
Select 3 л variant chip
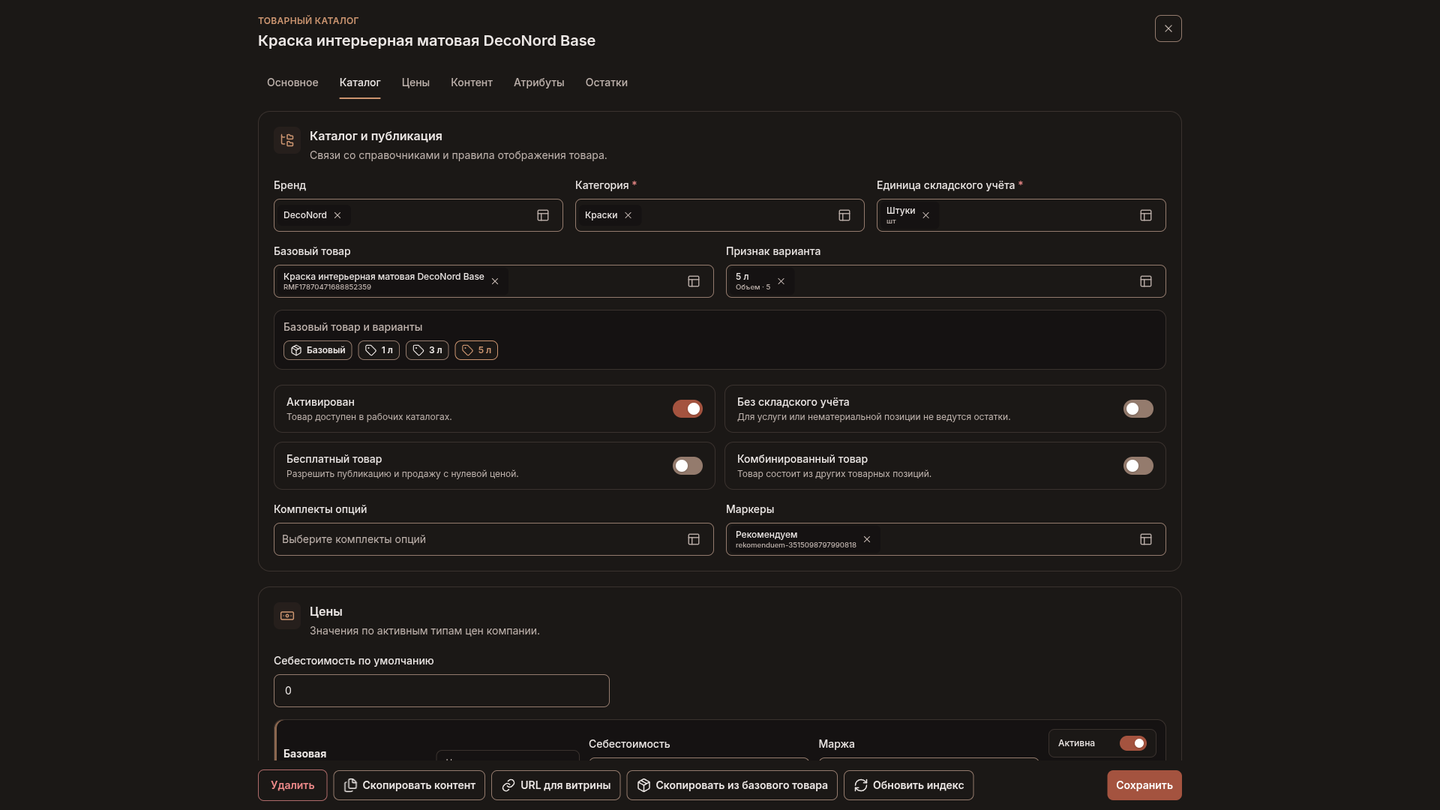point(427,350)
